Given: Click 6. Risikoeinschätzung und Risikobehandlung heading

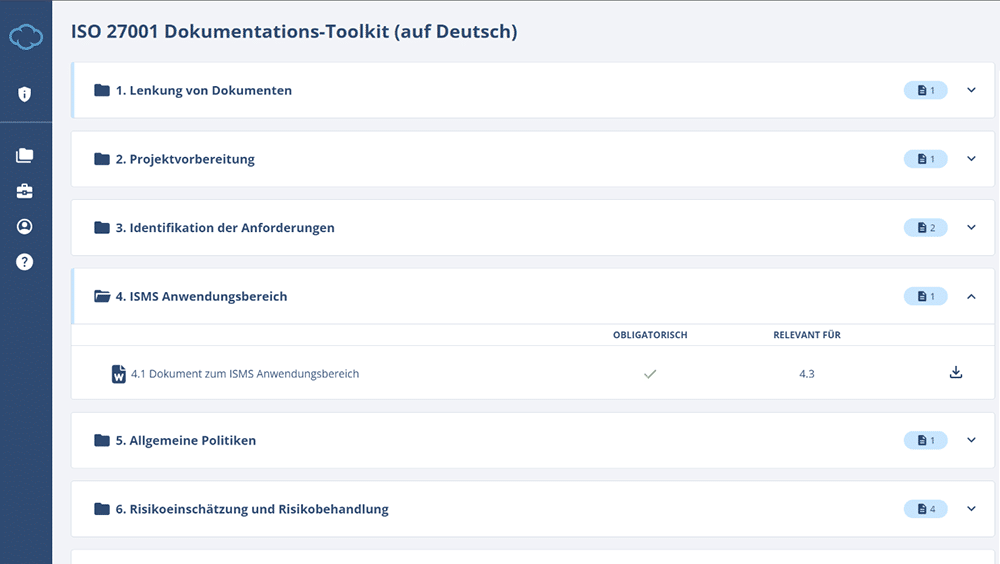Looking at the screenshot, I should click(x=258, y=509).
